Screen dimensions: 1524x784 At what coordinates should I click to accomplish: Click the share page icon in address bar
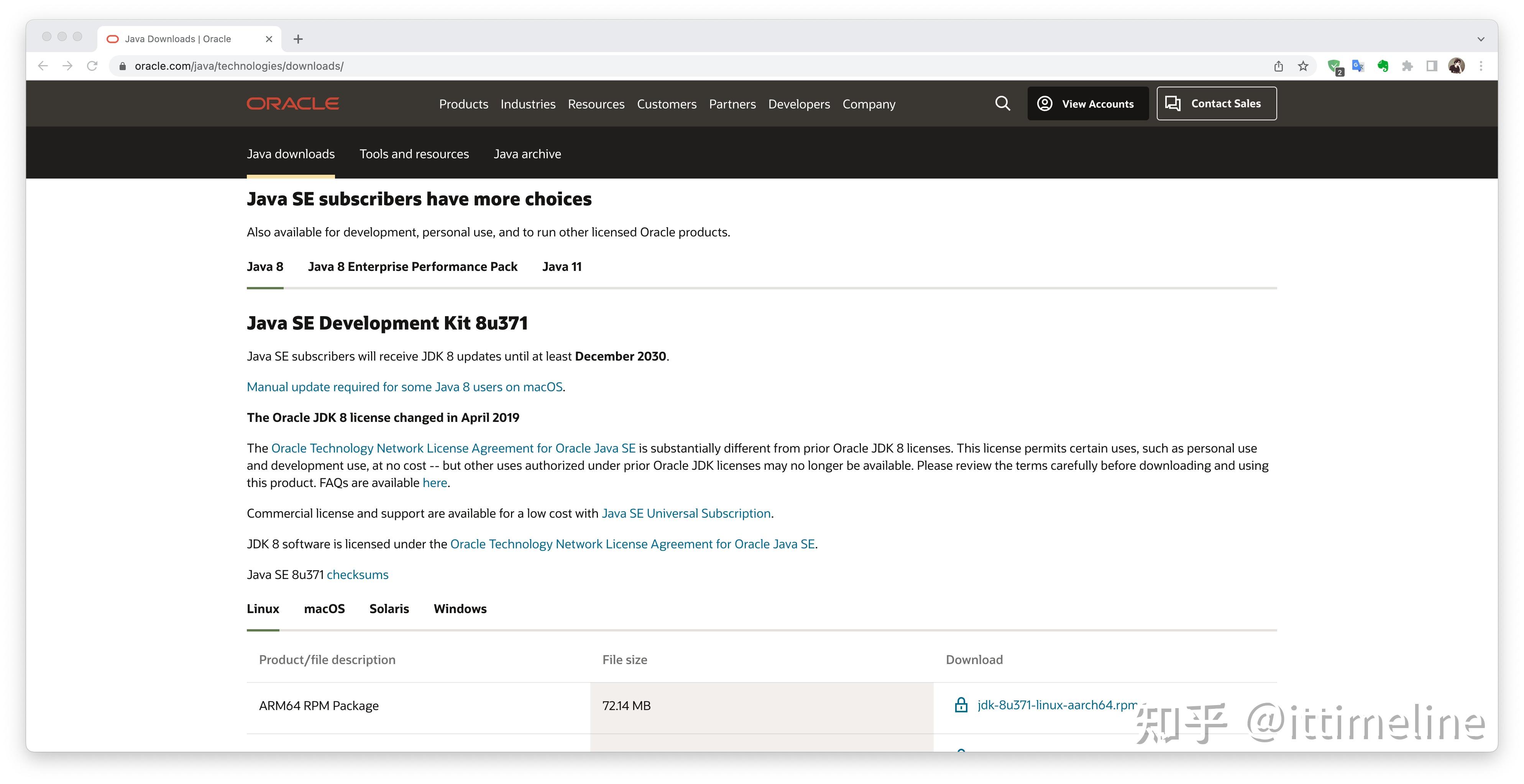tap(1278, 66)
